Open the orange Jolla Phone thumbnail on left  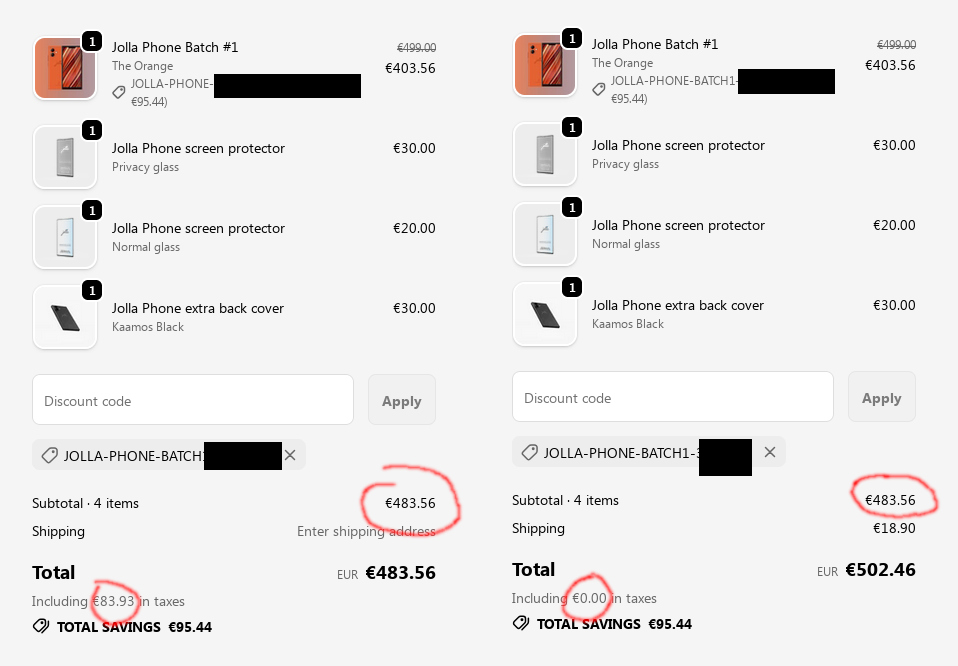coord(65,68)
